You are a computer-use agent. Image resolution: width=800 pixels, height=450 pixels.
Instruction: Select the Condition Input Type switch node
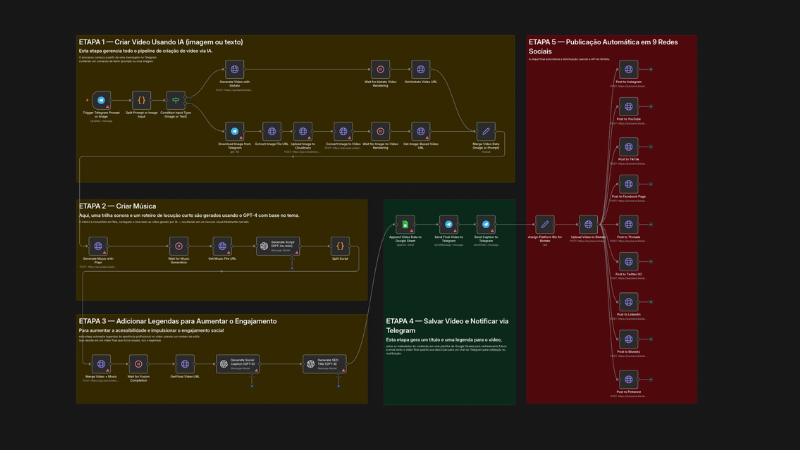pos(177,101)
